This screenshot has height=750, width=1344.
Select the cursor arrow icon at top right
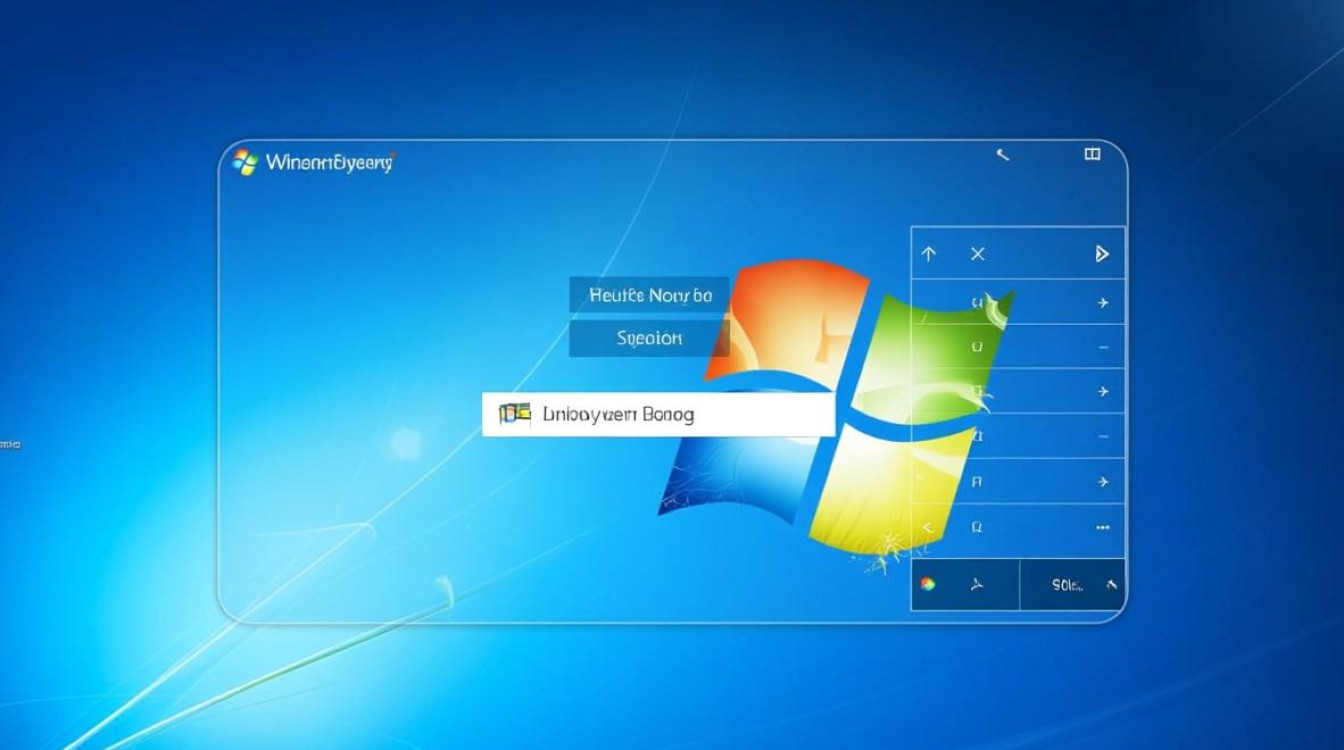(1002, 155)
